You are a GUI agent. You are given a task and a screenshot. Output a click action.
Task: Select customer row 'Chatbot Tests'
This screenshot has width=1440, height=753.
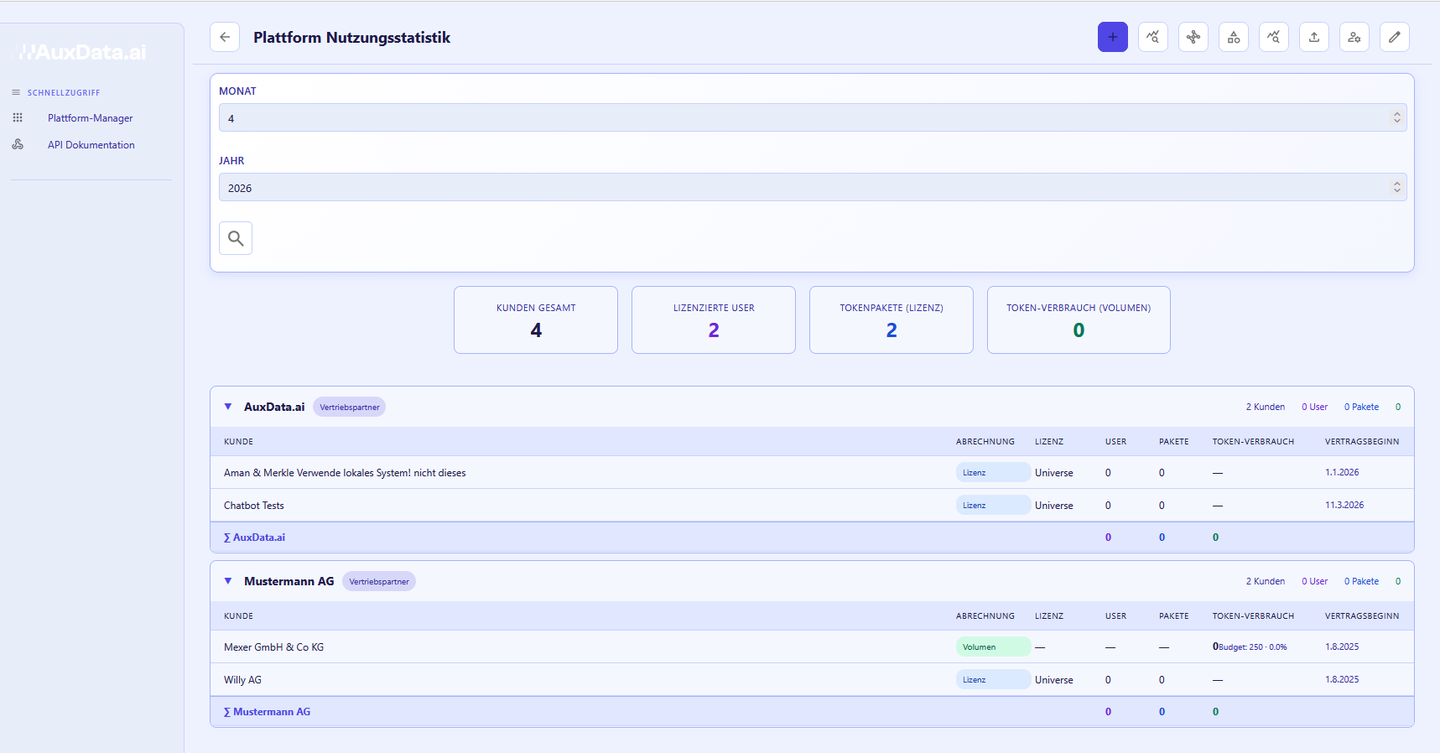point(812,505)
